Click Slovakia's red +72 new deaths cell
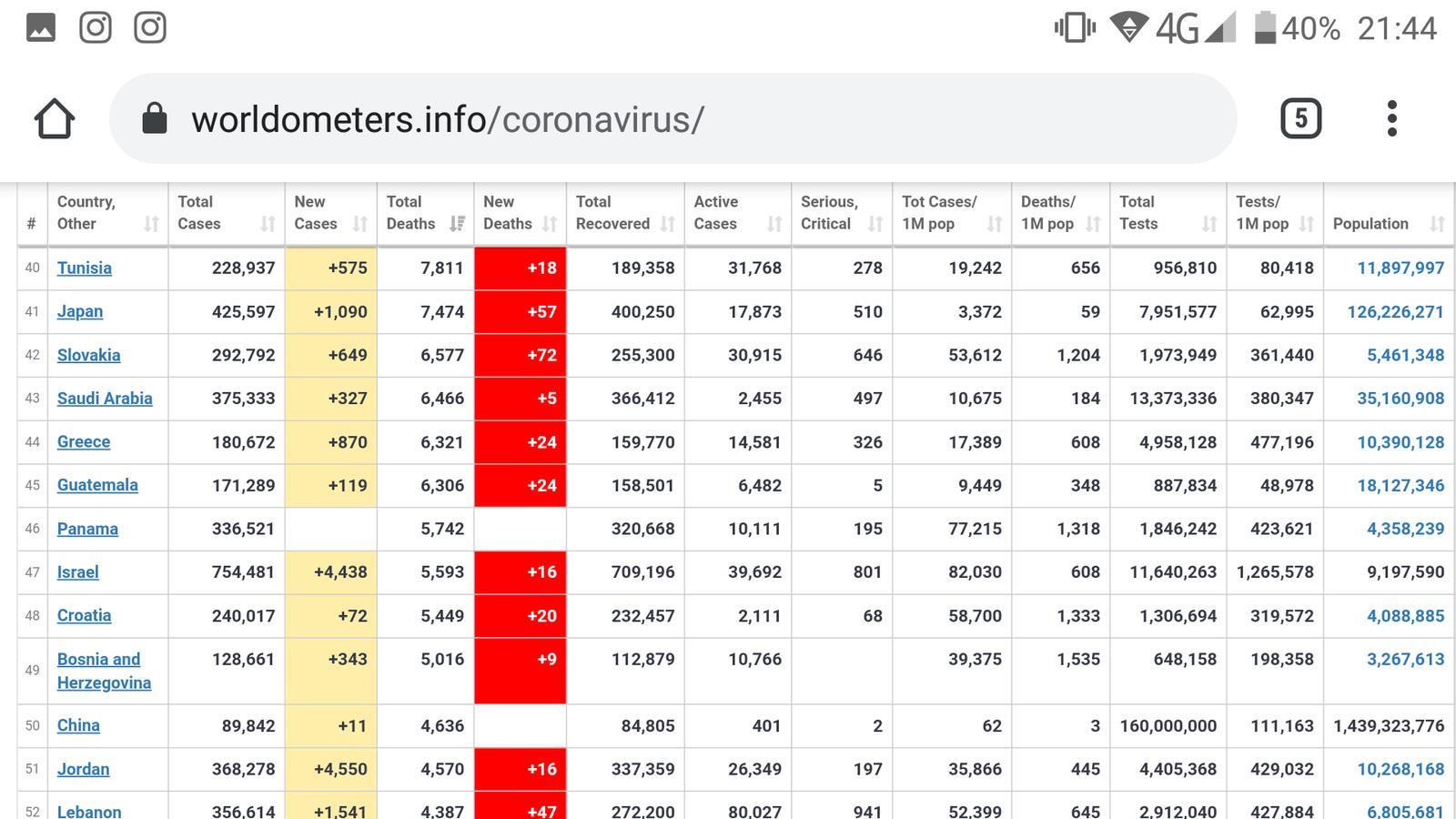Image resolution: width=1456 pixels, height=819 pixels. coord(521,355)
